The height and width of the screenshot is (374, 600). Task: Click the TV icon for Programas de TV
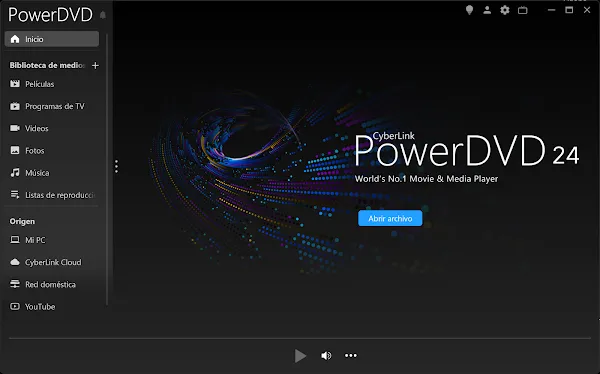point(15,106)
